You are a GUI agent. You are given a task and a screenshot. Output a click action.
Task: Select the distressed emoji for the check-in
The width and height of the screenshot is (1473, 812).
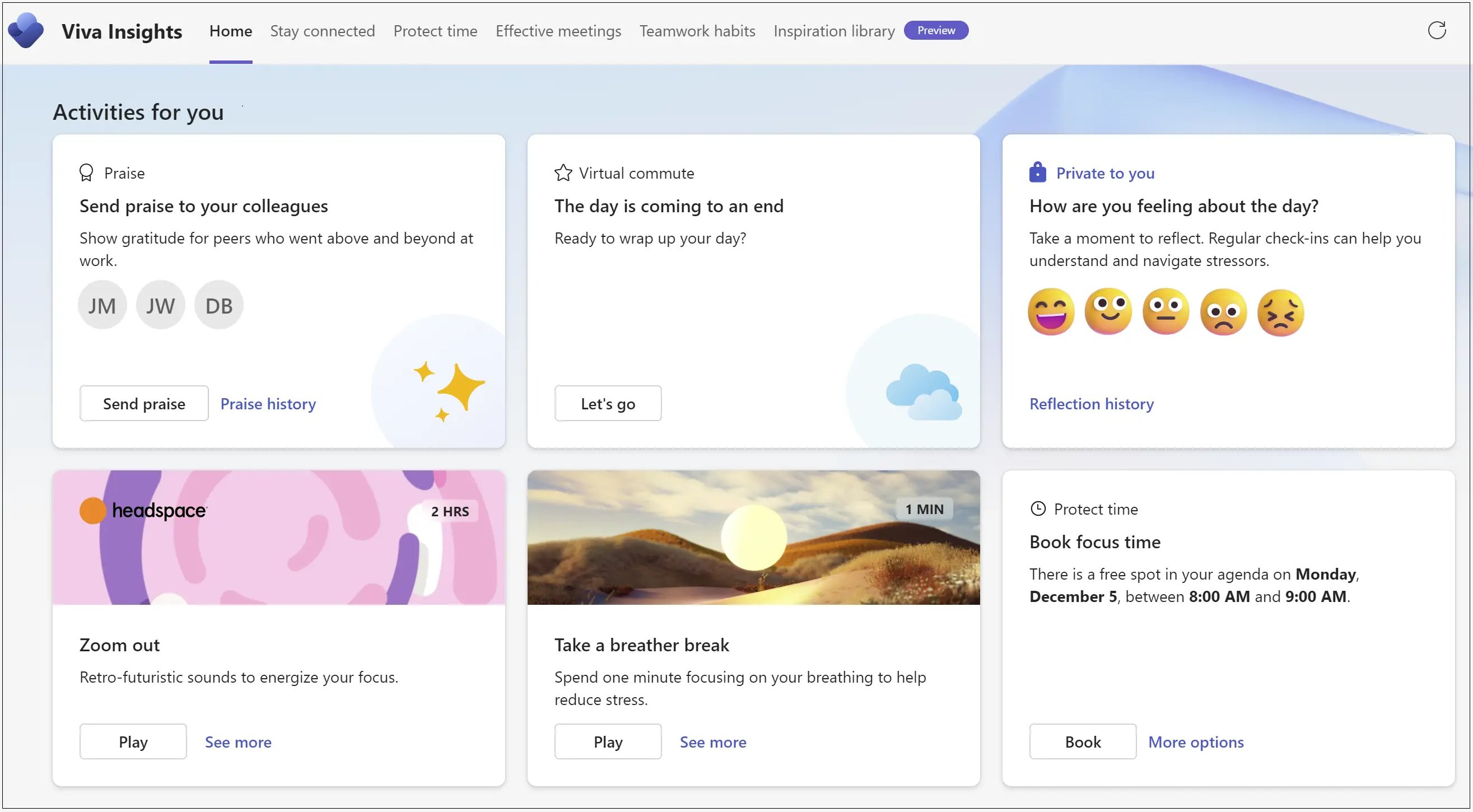point(1280,311)
